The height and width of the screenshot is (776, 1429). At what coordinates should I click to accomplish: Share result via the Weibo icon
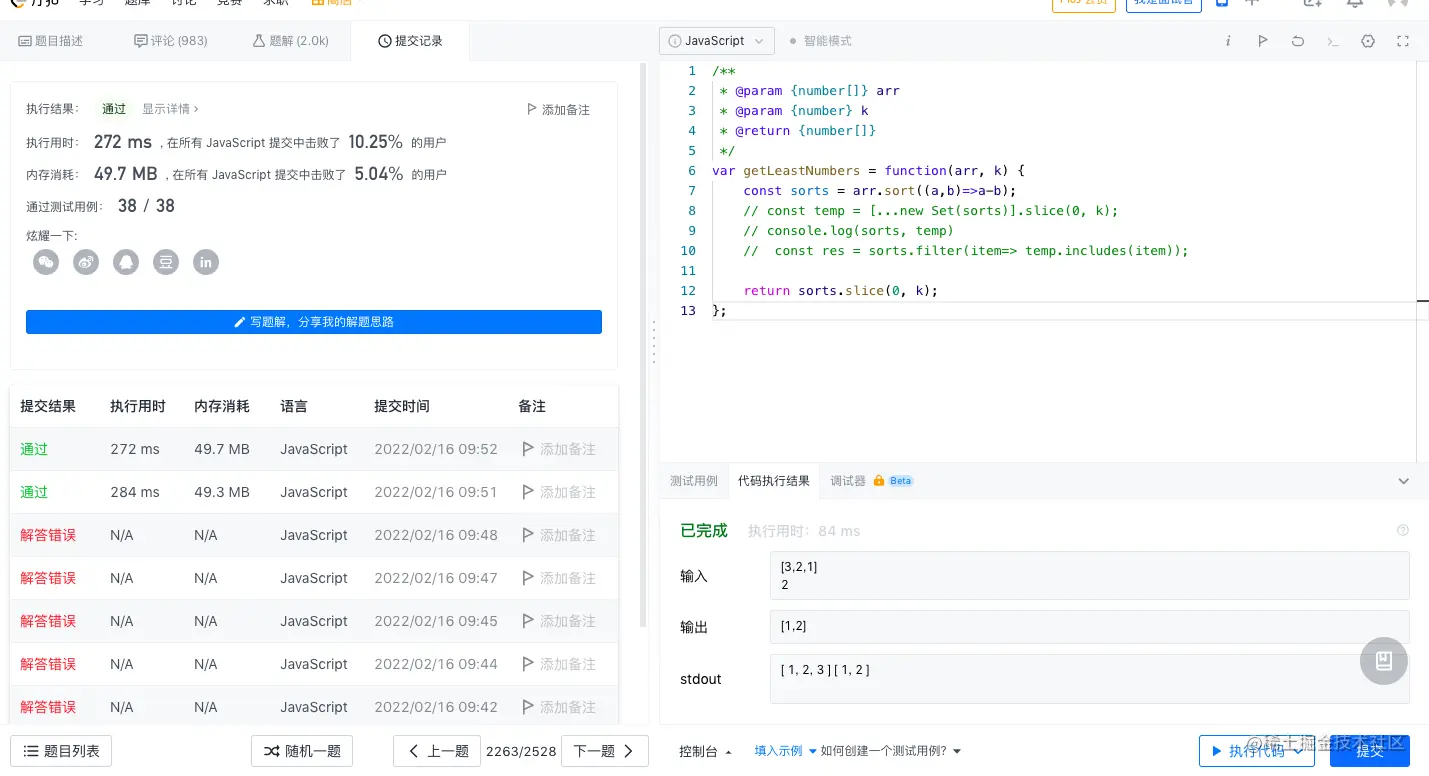[86, 262]
